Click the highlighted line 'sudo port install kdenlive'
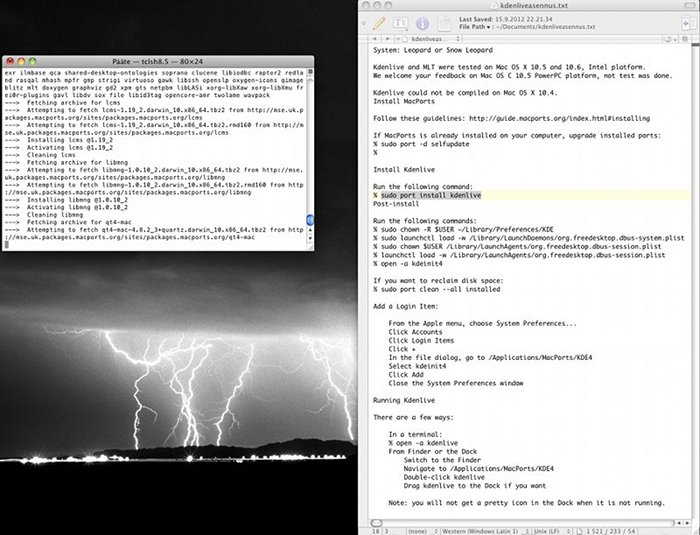700x535 pixels. (x=431, y=195)
